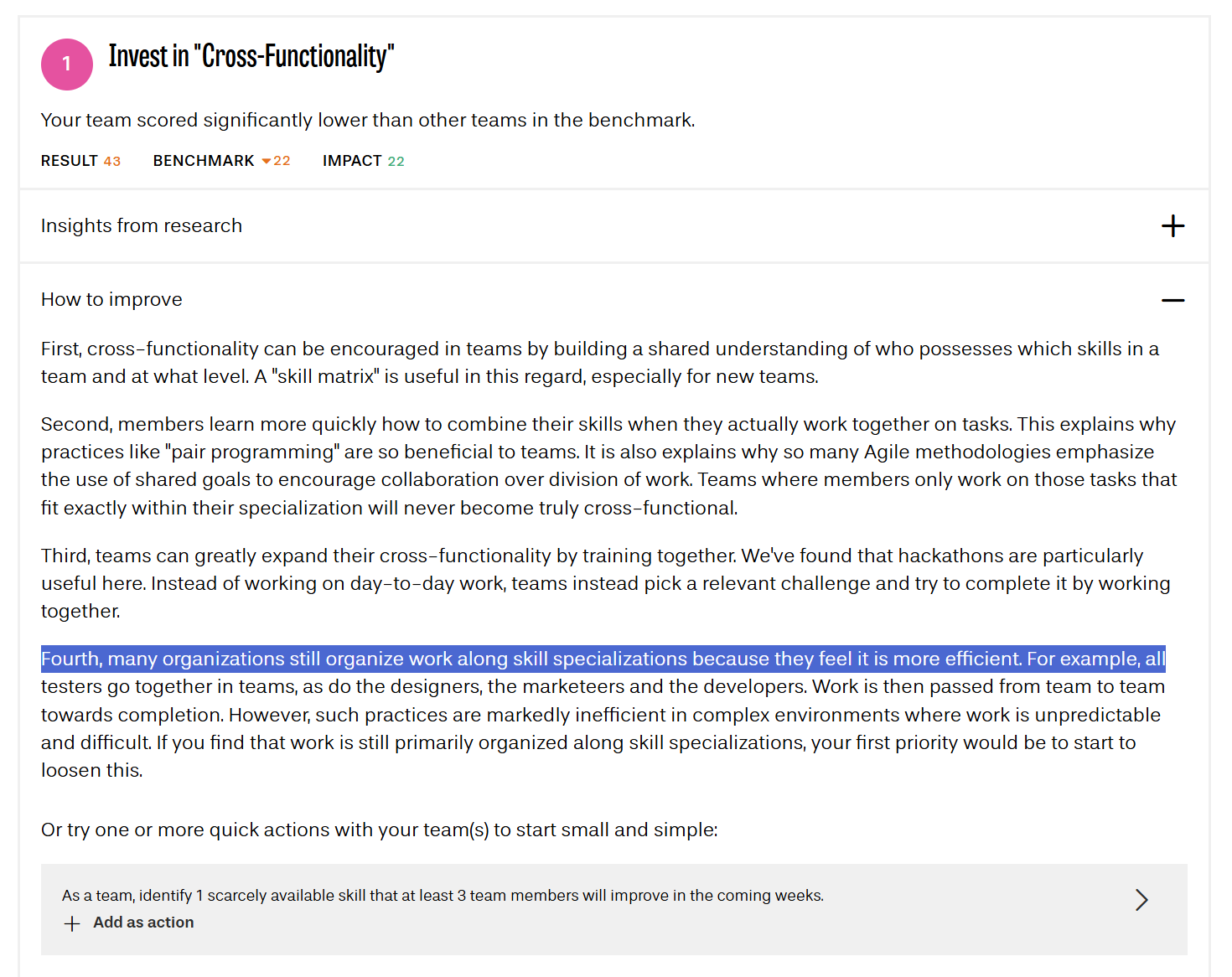The width and height of the screenshot is (1232, 977).
Task: Click the plus icon for Insights from research
Action: coord(1172,226)
